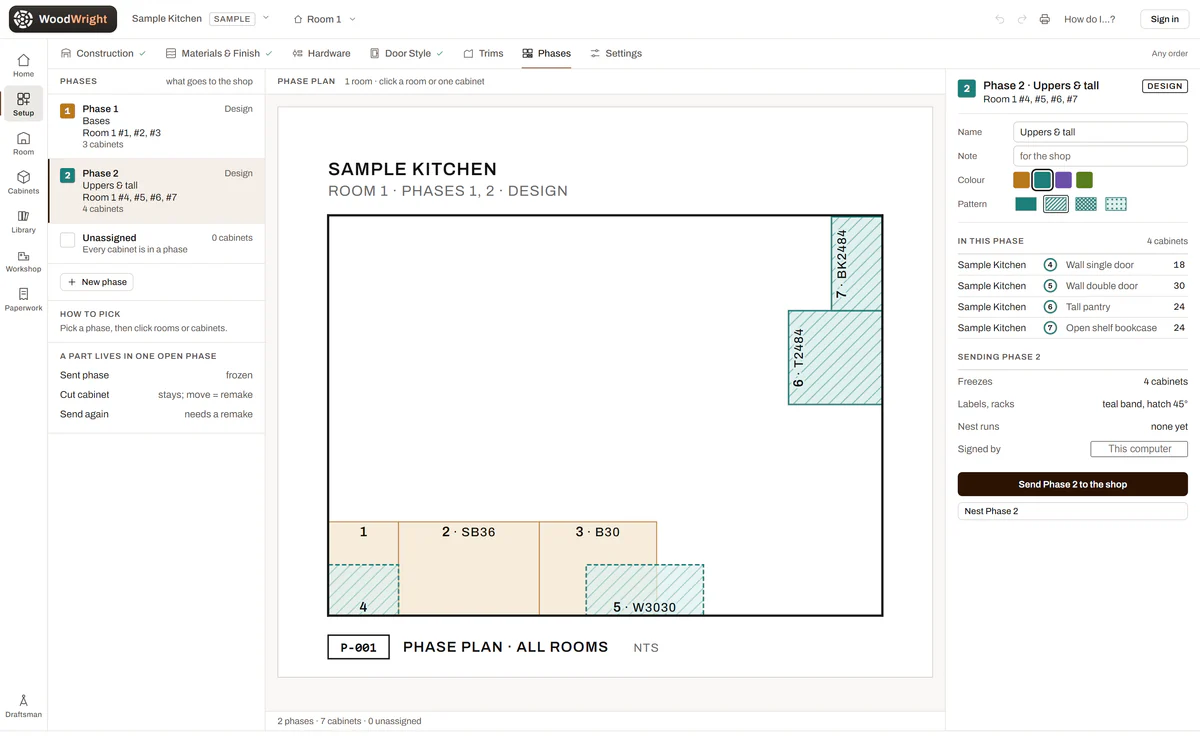The image size is (1200, 750).
Task: Switch to the Construction tab
Action: click(x=103, y=54)
